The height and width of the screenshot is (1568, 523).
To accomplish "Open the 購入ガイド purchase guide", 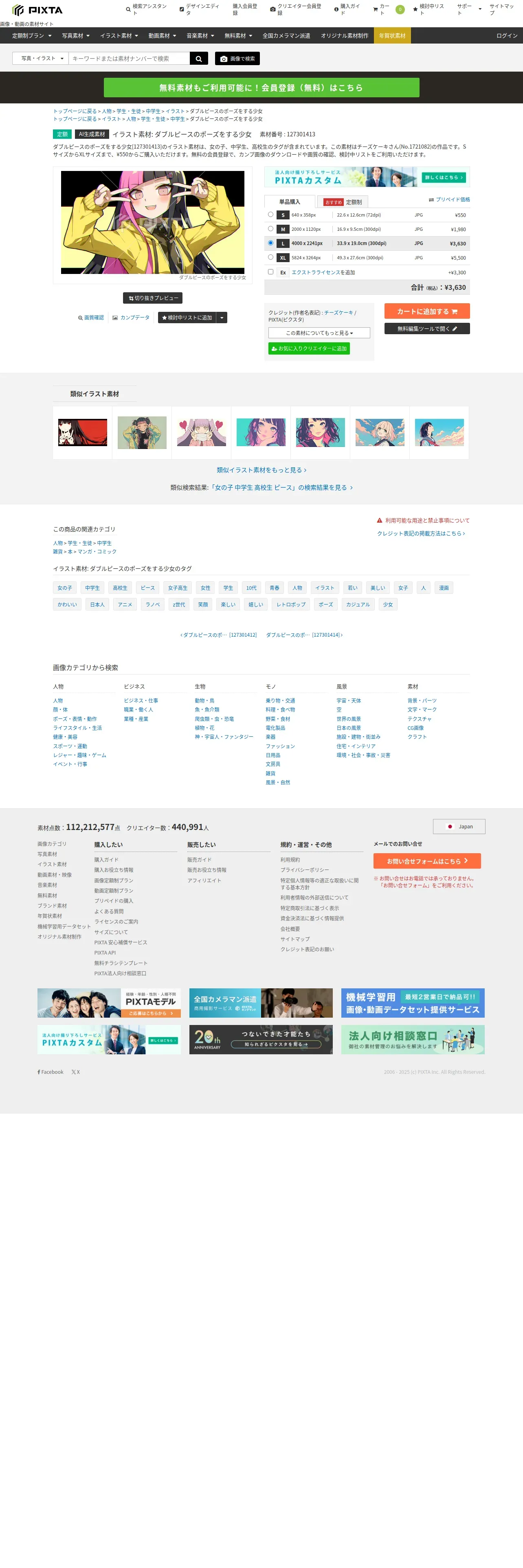I will (348, 9).
